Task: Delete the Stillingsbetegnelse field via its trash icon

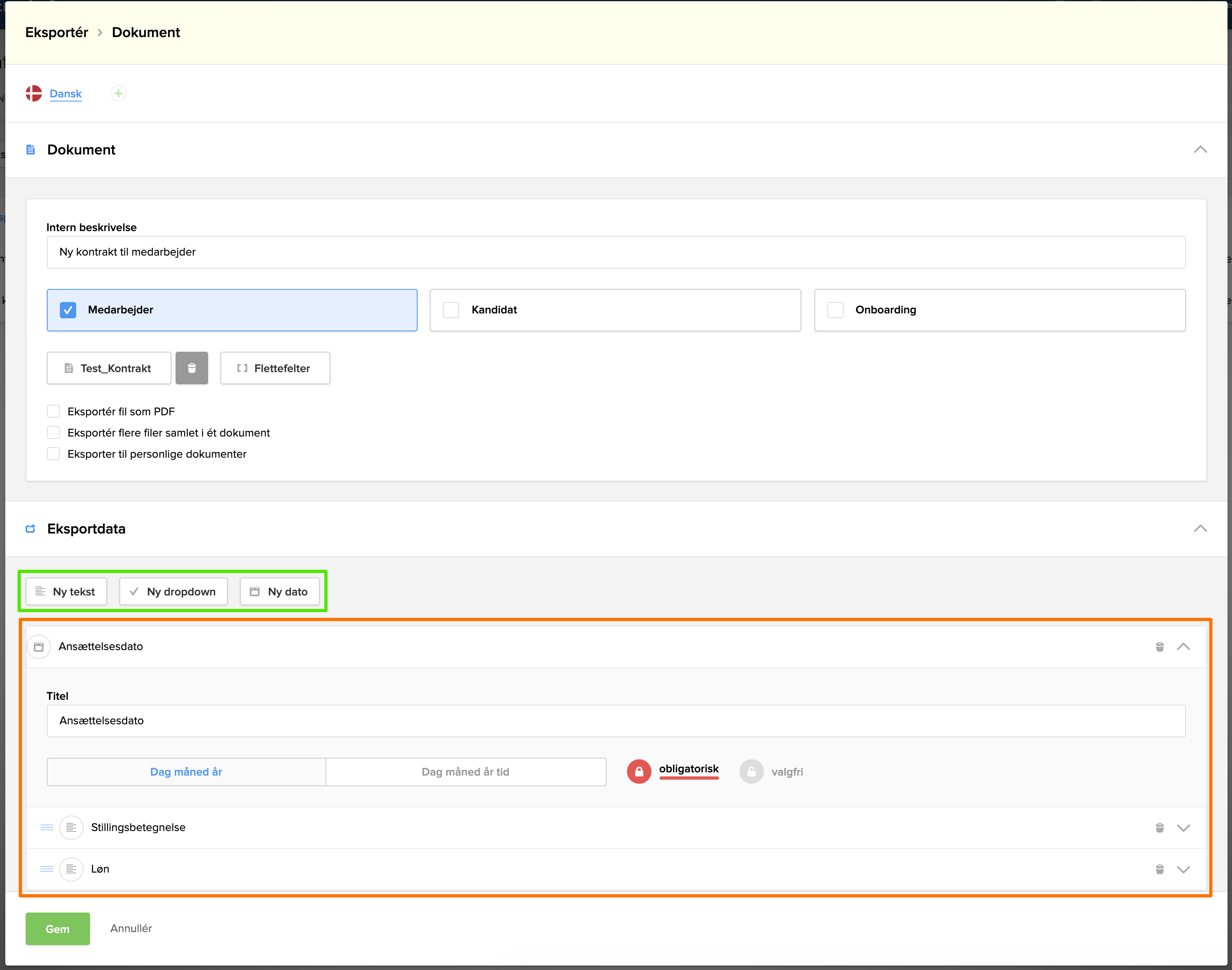Action: [1159, 827]
